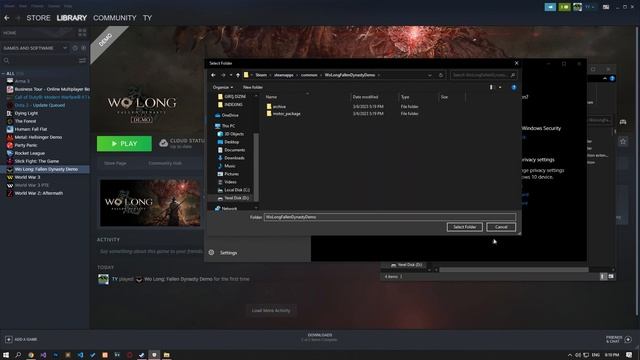Click the Folder name input field
Image resolution: width=640 pixels, height=360 pixels.
[x=390, y=217]
